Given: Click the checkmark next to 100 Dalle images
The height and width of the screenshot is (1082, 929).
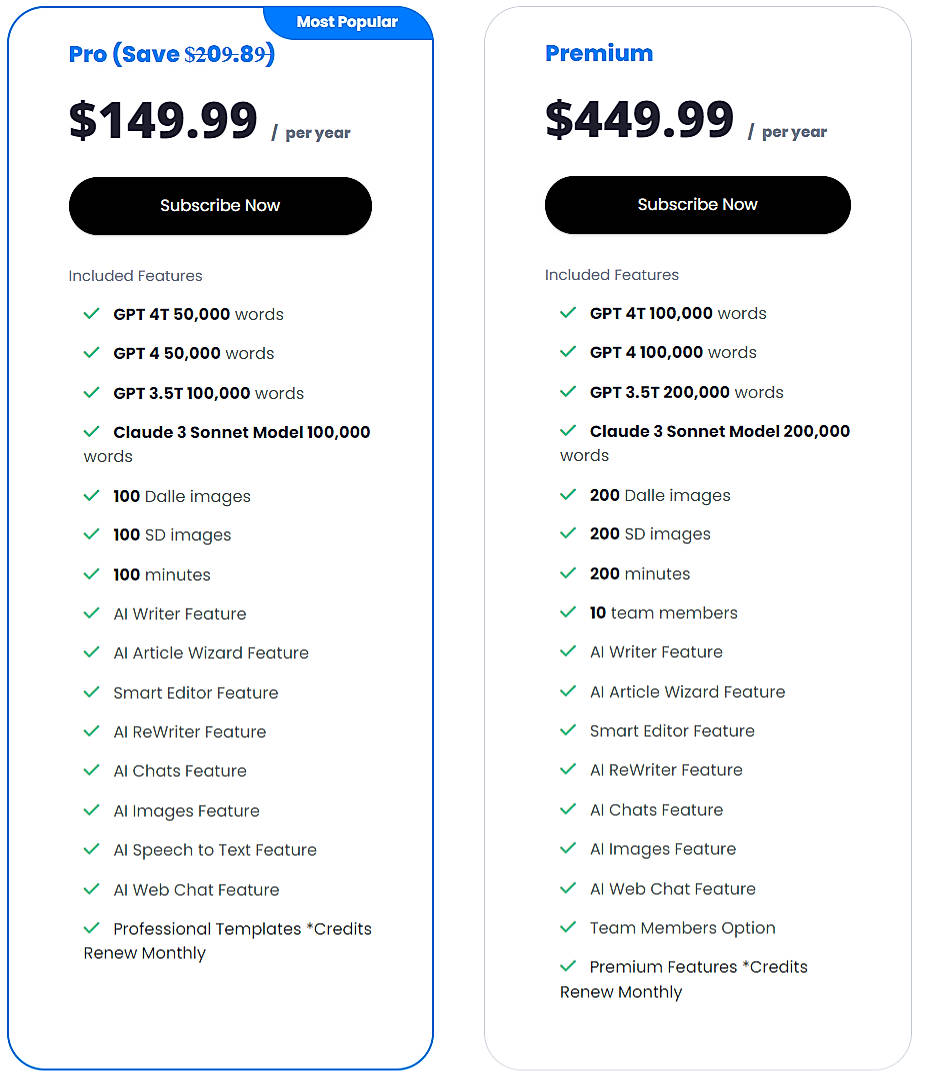Looking at the screenshot, I should pos(92,496).
